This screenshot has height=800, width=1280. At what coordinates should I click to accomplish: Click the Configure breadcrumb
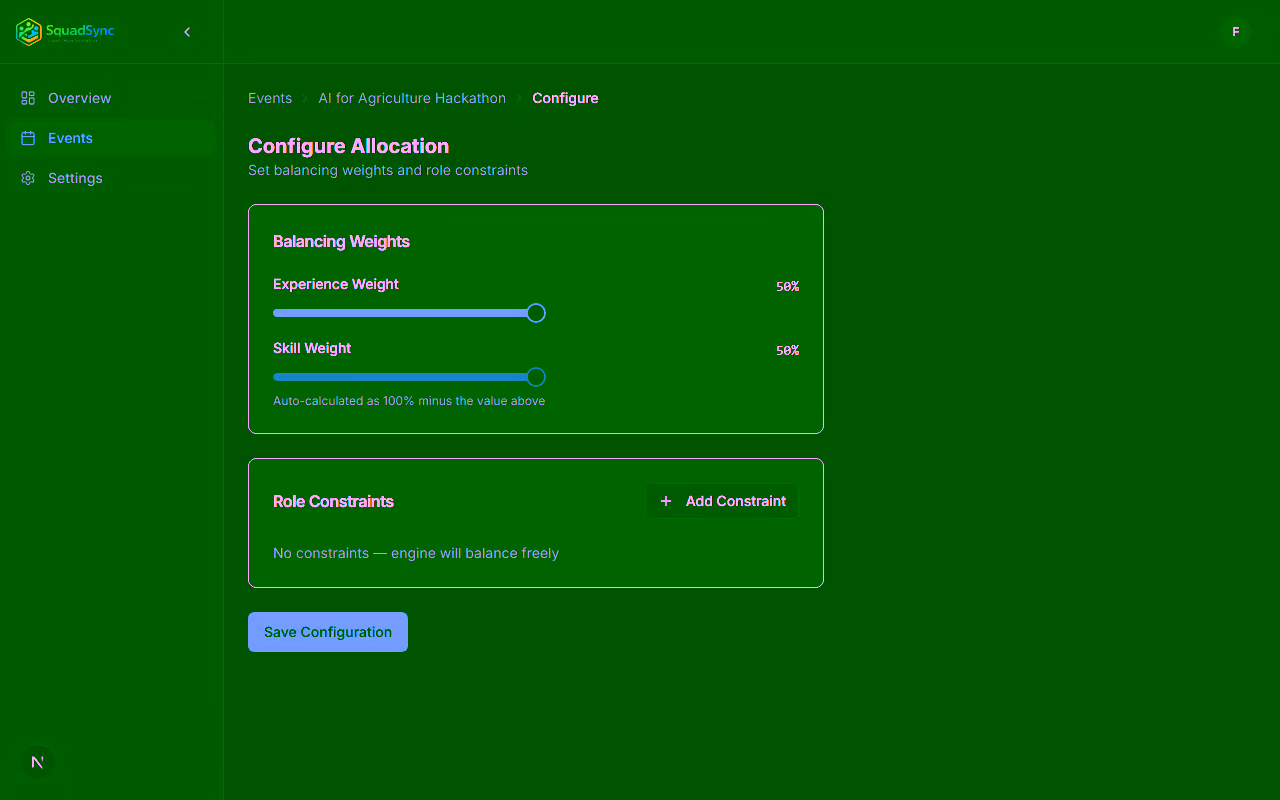tap(565, 98)
